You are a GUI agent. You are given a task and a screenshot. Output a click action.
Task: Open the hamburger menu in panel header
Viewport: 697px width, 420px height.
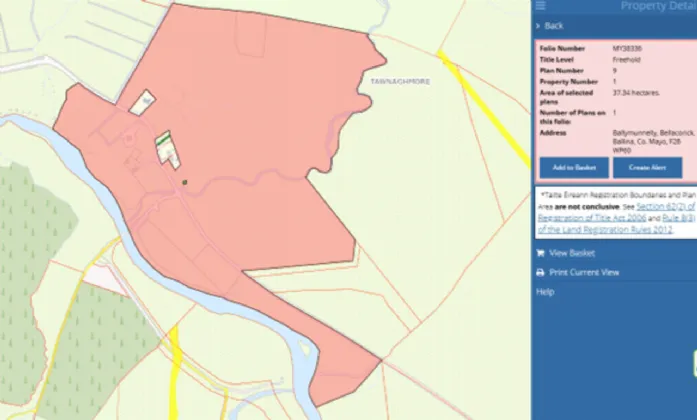click(x=540, y=6)
